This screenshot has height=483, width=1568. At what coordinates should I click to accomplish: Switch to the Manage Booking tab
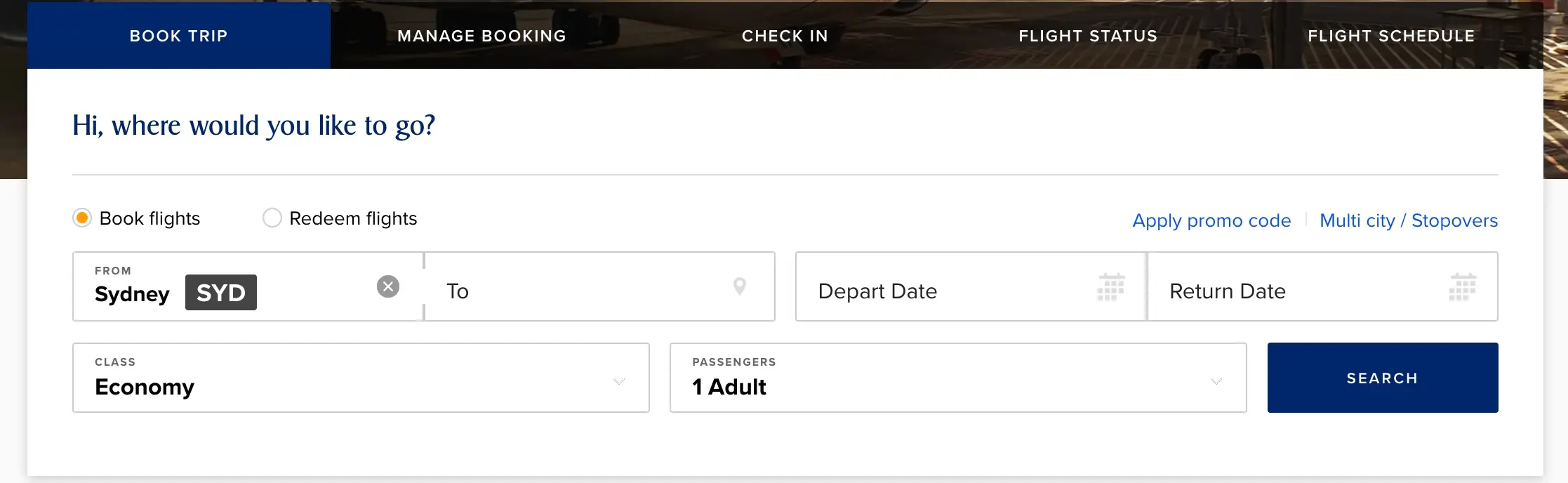pyautogui.click(x=481, y=36)
